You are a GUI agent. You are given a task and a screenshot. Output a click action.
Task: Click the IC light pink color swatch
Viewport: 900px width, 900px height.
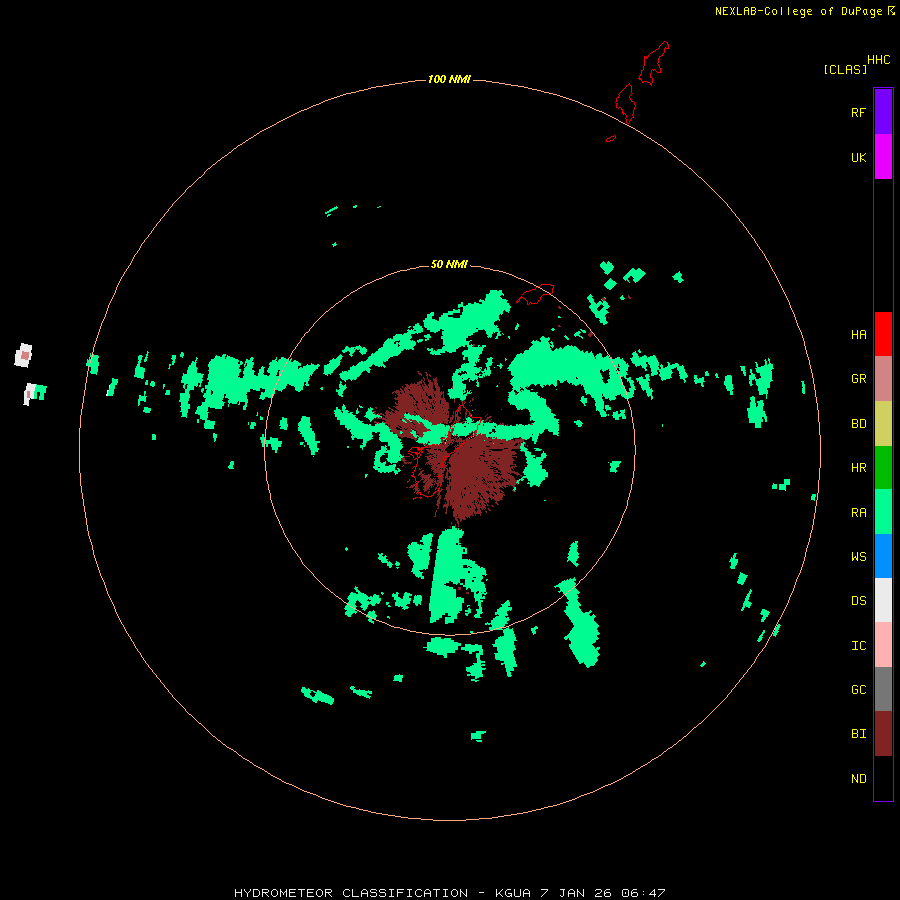(x=883, y=645)
